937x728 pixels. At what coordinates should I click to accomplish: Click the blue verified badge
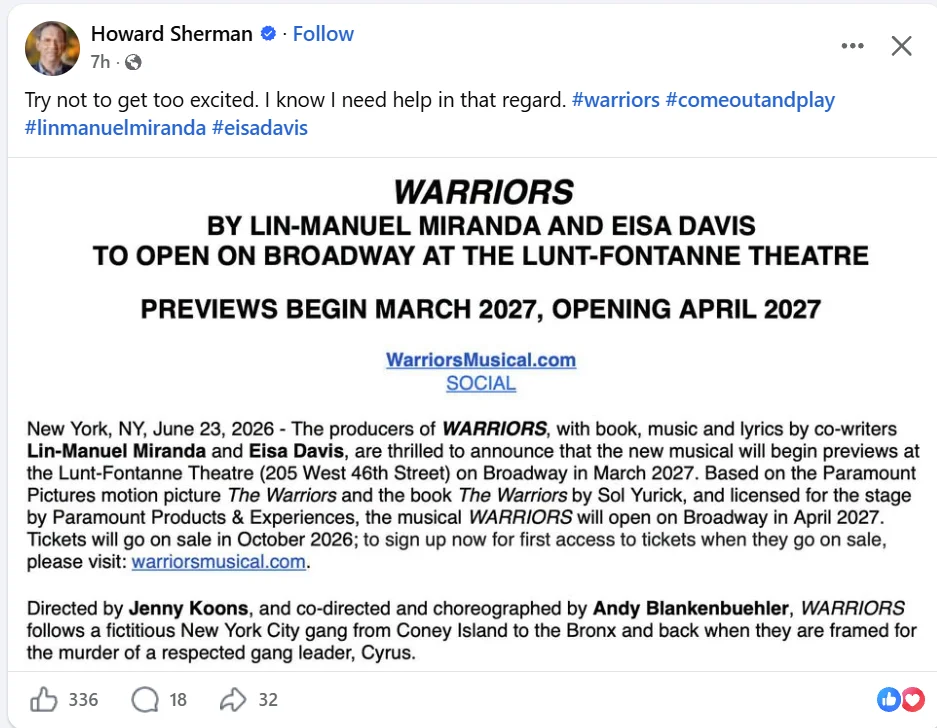(x=268, y=34)
